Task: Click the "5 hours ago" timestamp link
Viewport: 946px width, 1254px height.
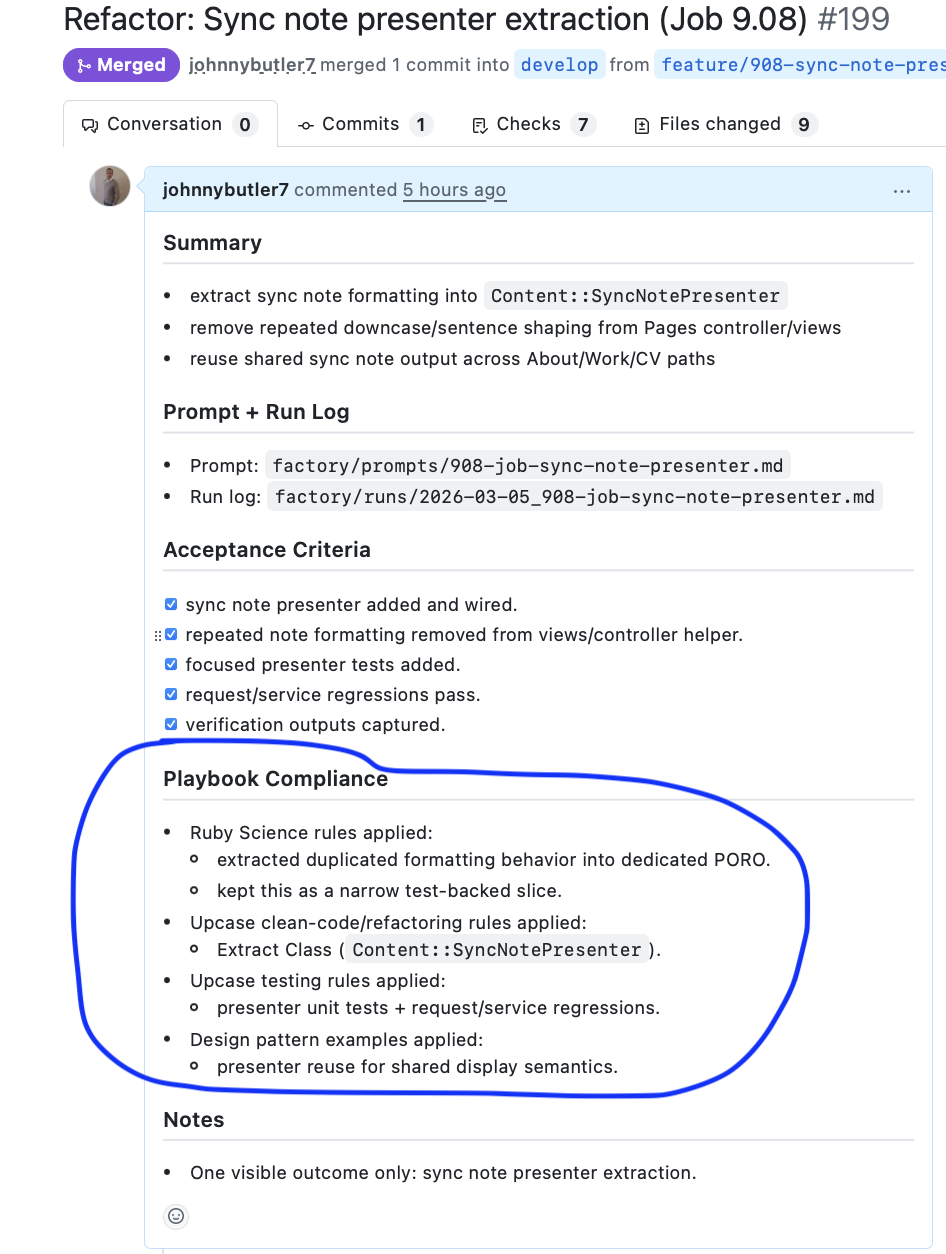Action: (x=454, y=190)
